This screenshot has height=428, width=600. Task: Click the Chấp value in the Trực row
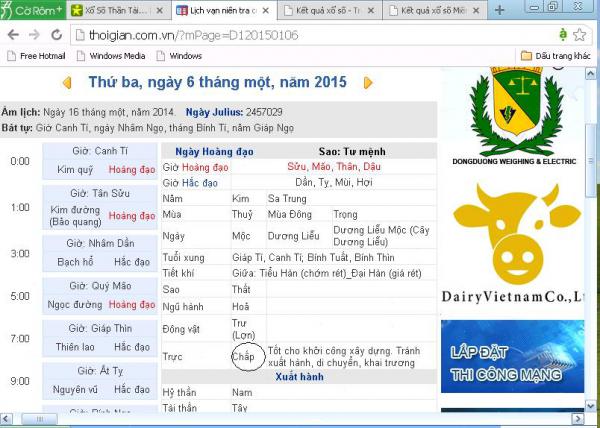[243, 356]
